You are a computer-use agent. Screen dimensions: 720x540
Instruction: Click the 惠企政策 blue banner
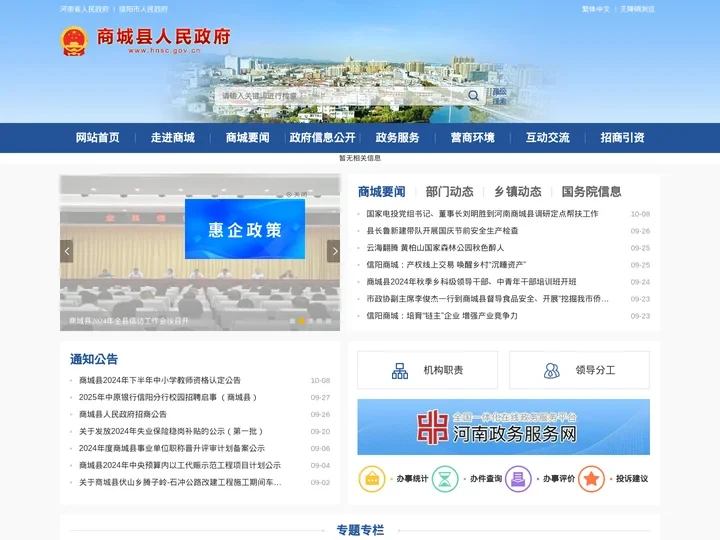(245, 229)
